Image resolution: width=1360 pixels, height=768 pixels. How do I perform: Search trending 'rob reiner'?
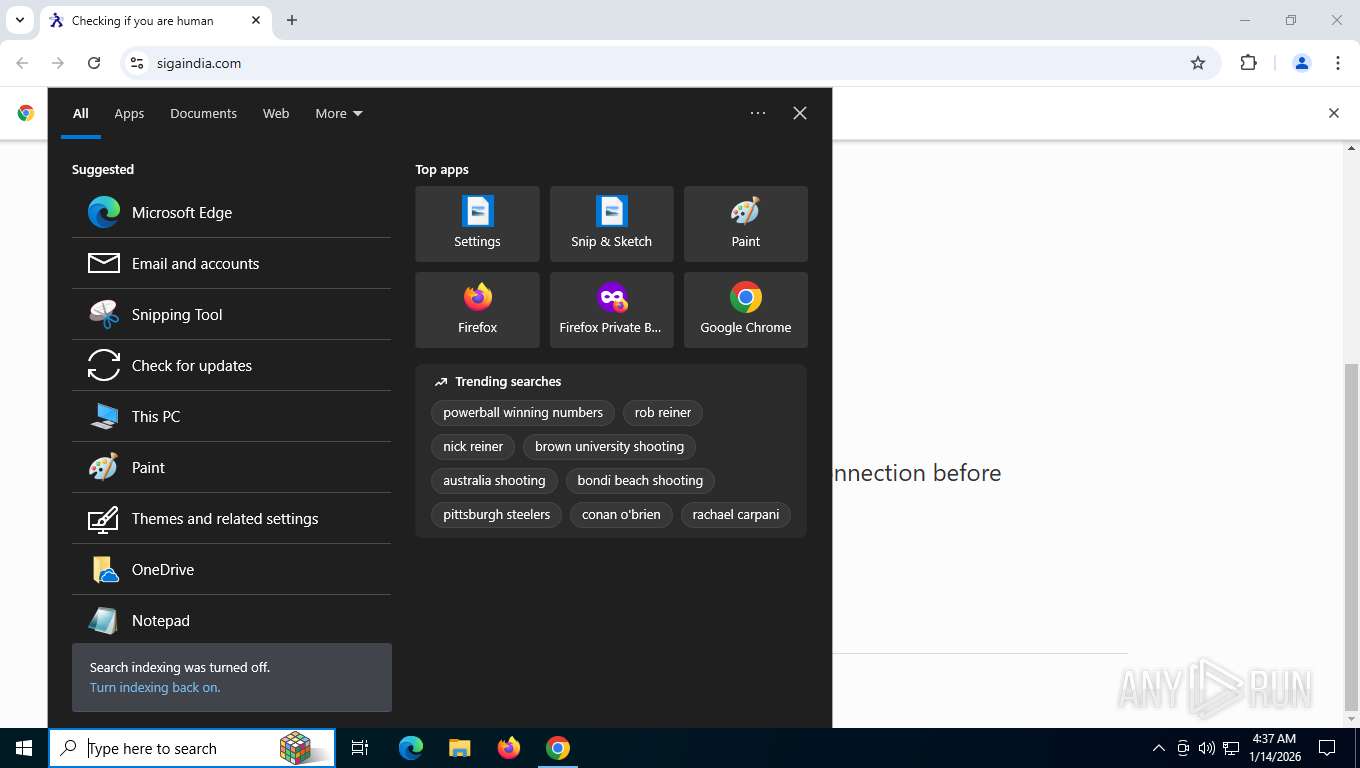(x=663, y=413)
